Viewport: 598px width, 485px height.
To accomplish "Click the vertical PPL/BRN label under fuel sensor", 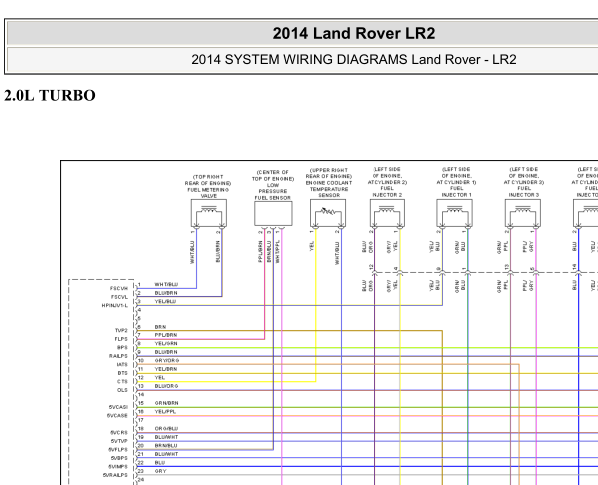I will coord(260,251).
